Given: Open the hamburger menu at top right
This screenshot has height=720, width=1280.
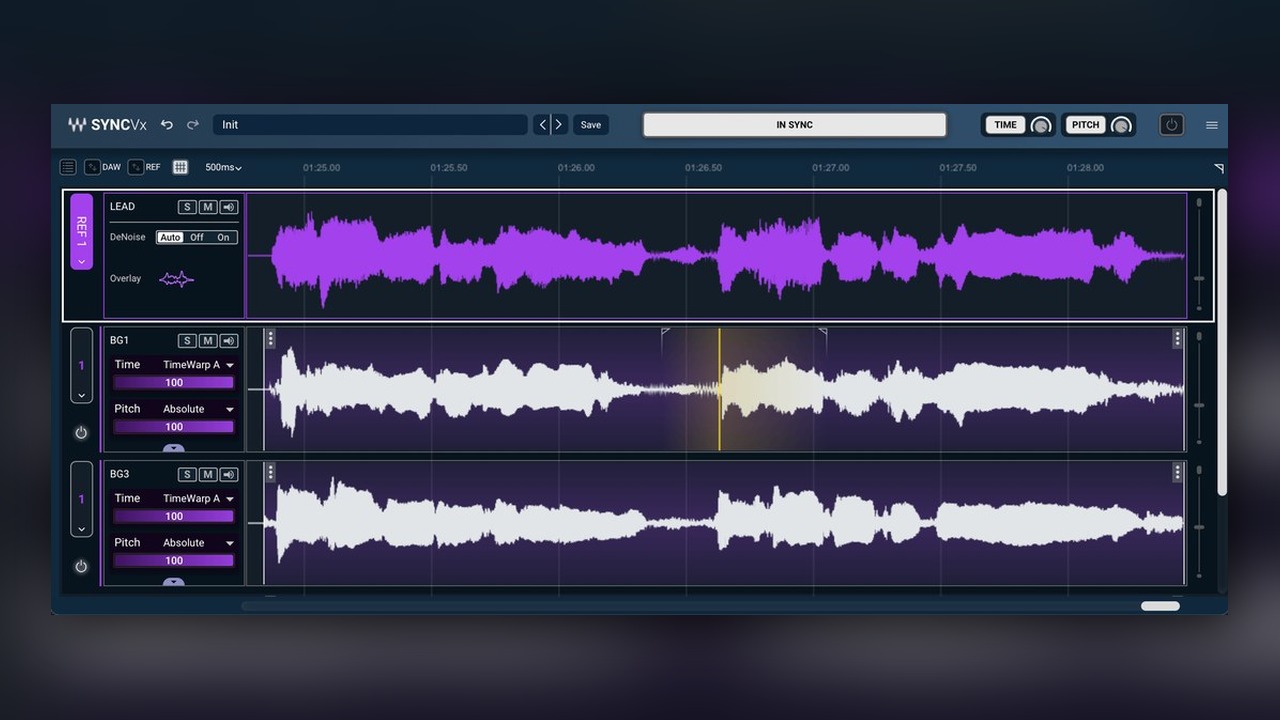Looking at the screenshot, I should (1212, 125).
